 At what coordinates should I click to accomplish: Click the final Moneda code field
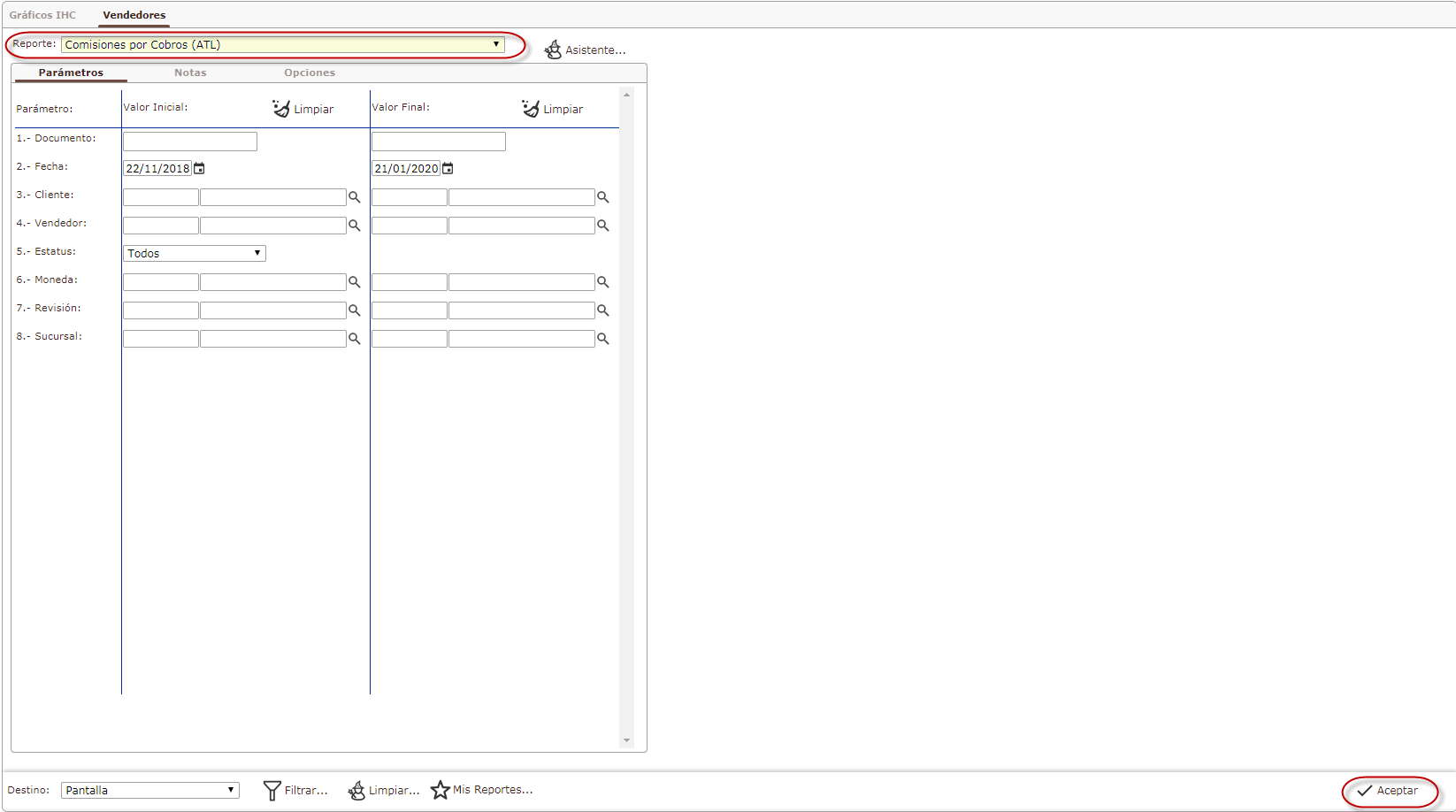coord(410,282)
